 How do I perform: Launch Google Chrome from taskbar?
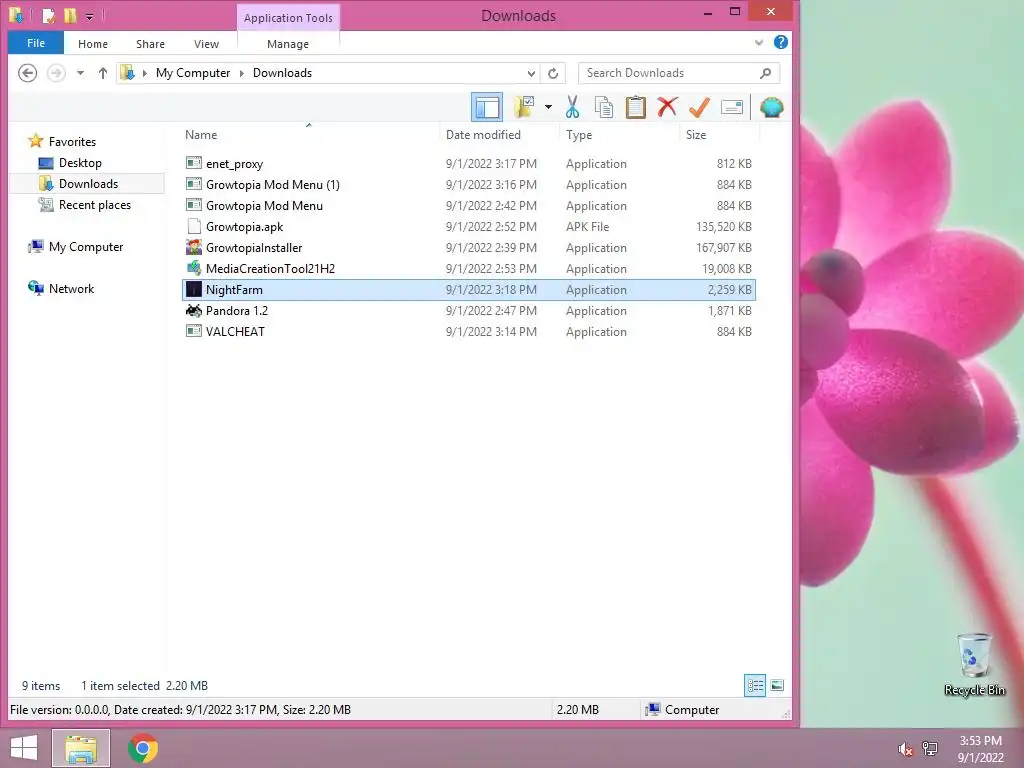[143, 748]
